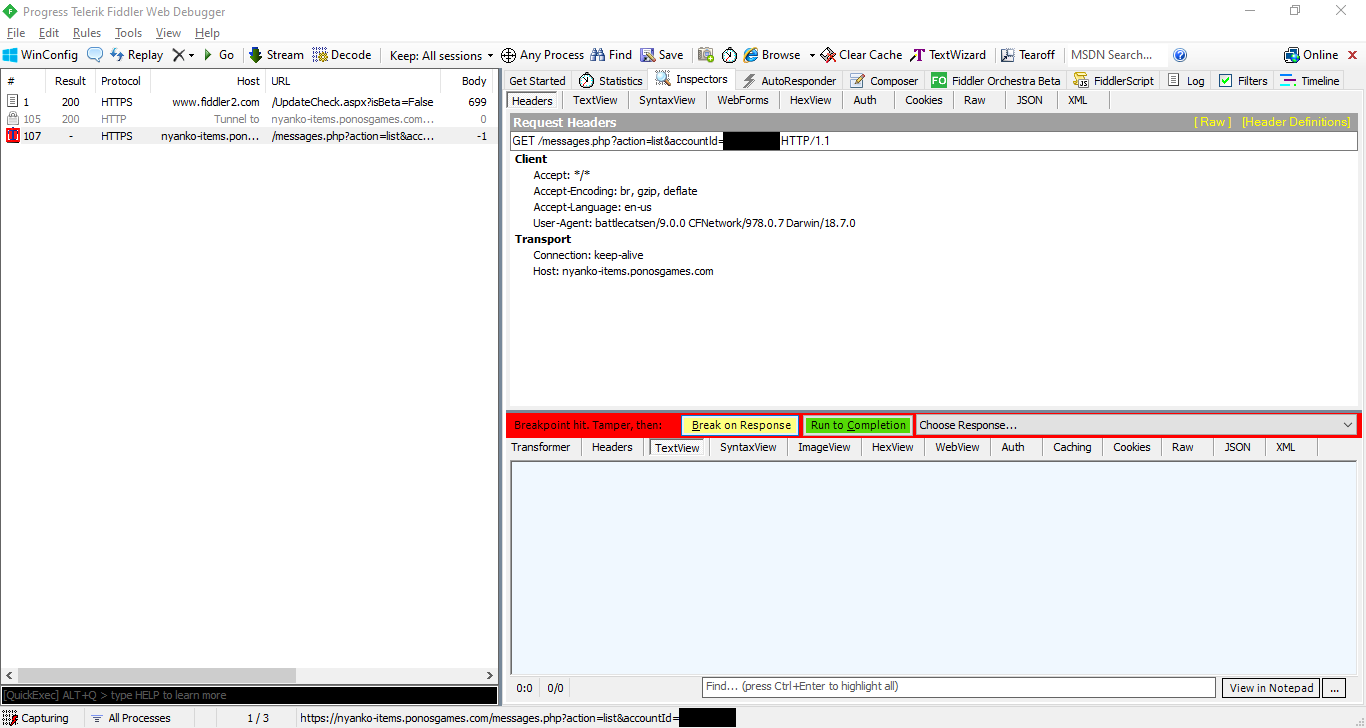
Task: Click Clear Cache toolbar button
Action: pos(861,55)
